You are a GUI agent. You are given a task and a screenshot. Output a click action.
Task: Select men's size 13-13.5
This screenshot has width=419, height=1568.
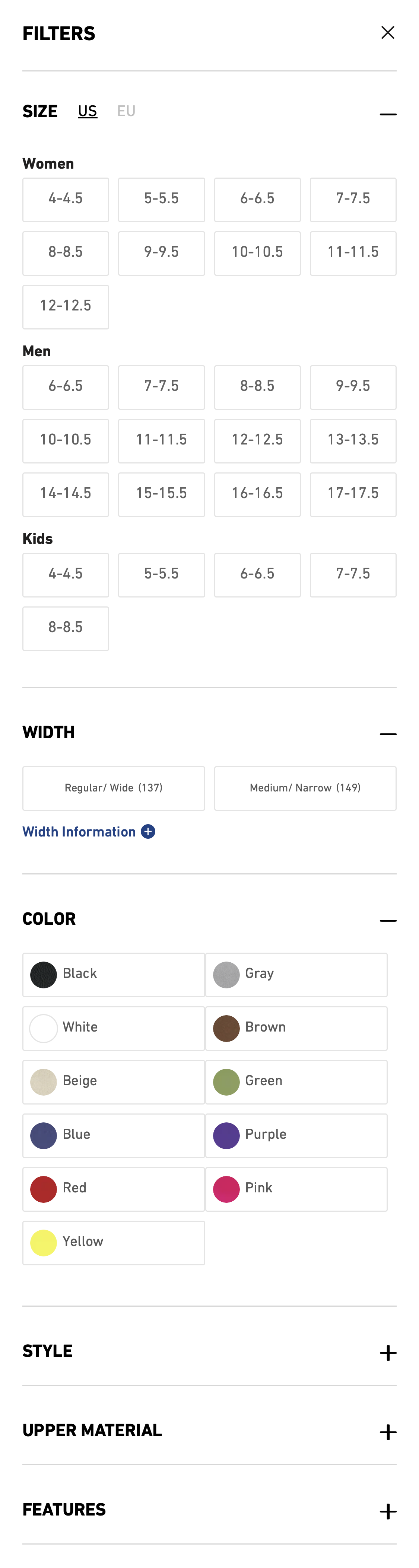click(x=353, y=441)
